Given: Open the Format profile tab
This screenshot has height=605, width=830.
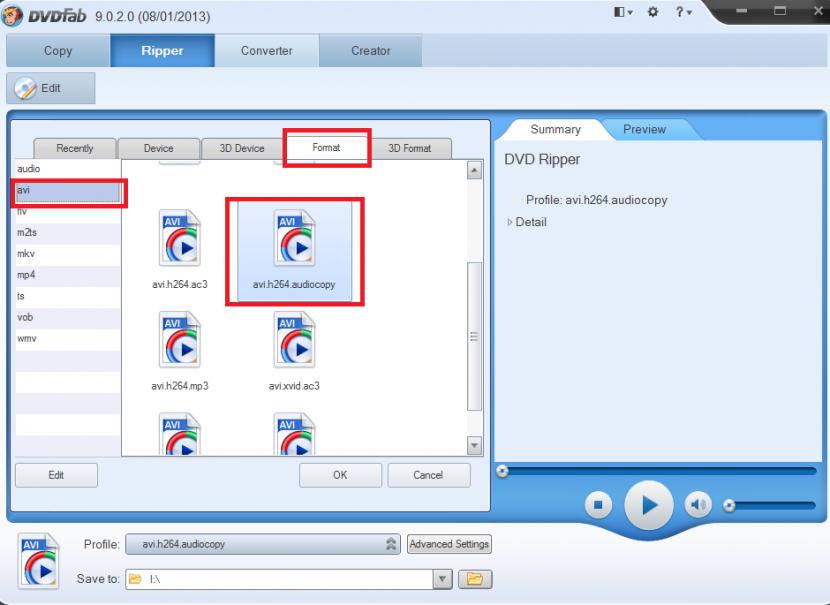Looking at the screenshot, I should [x=326, y=148].
